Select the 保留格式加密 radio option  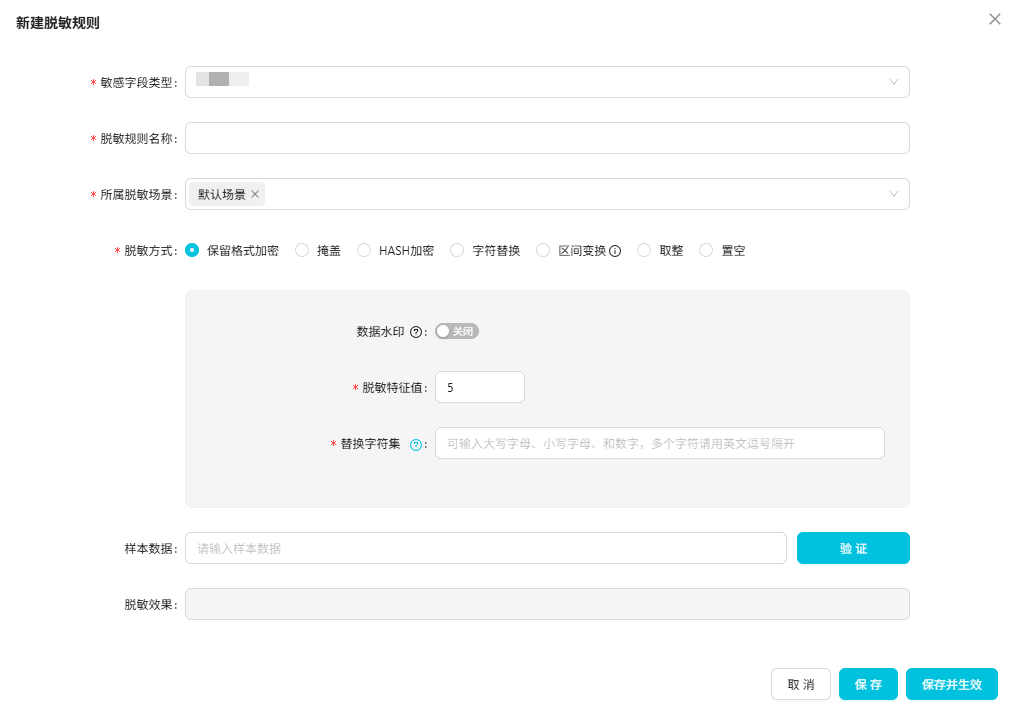point(192,250)
